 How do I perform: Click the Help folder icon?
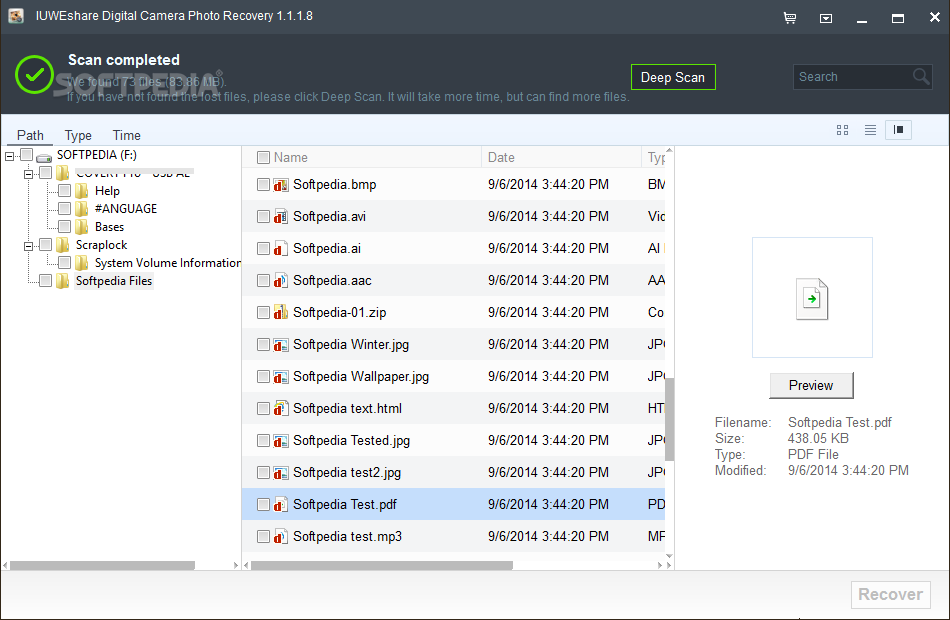[x=82, y=191]
